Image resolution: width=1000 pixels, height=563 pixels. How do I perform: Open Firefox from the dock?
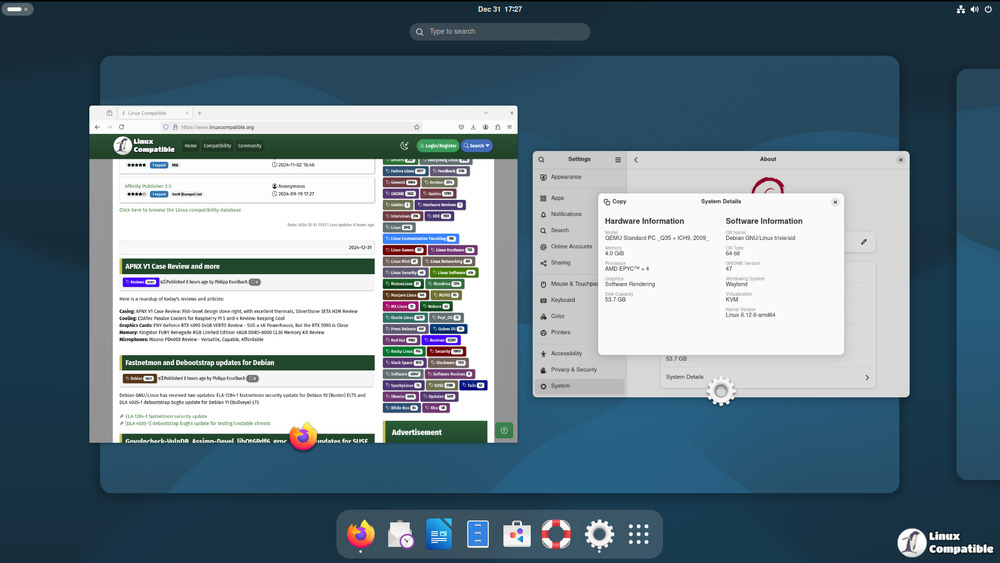click(361, 535)
